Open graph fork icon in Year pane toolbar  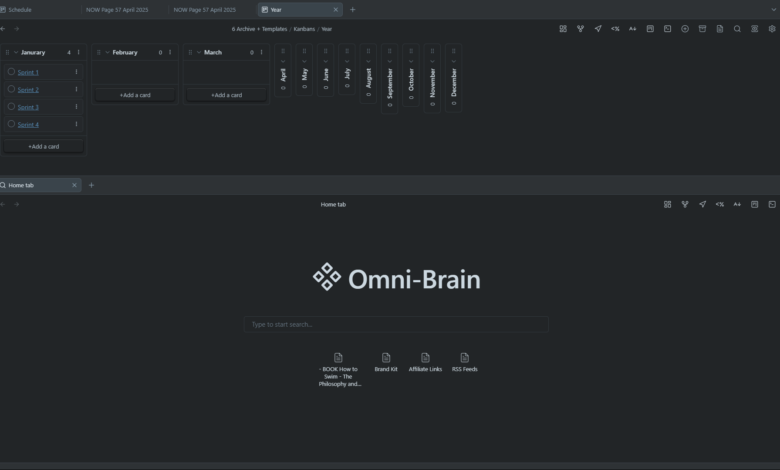click(x=580, y=29)
